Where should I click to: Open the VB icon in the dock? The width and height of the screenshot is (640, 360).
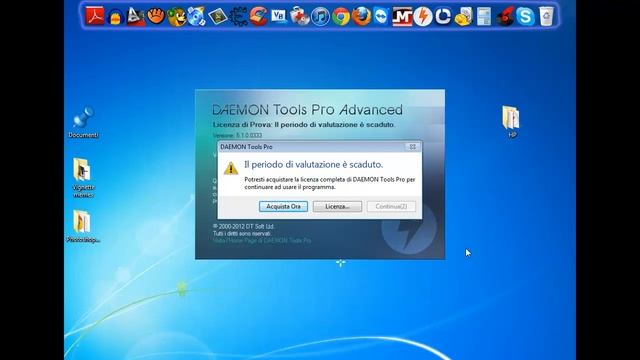279,16
